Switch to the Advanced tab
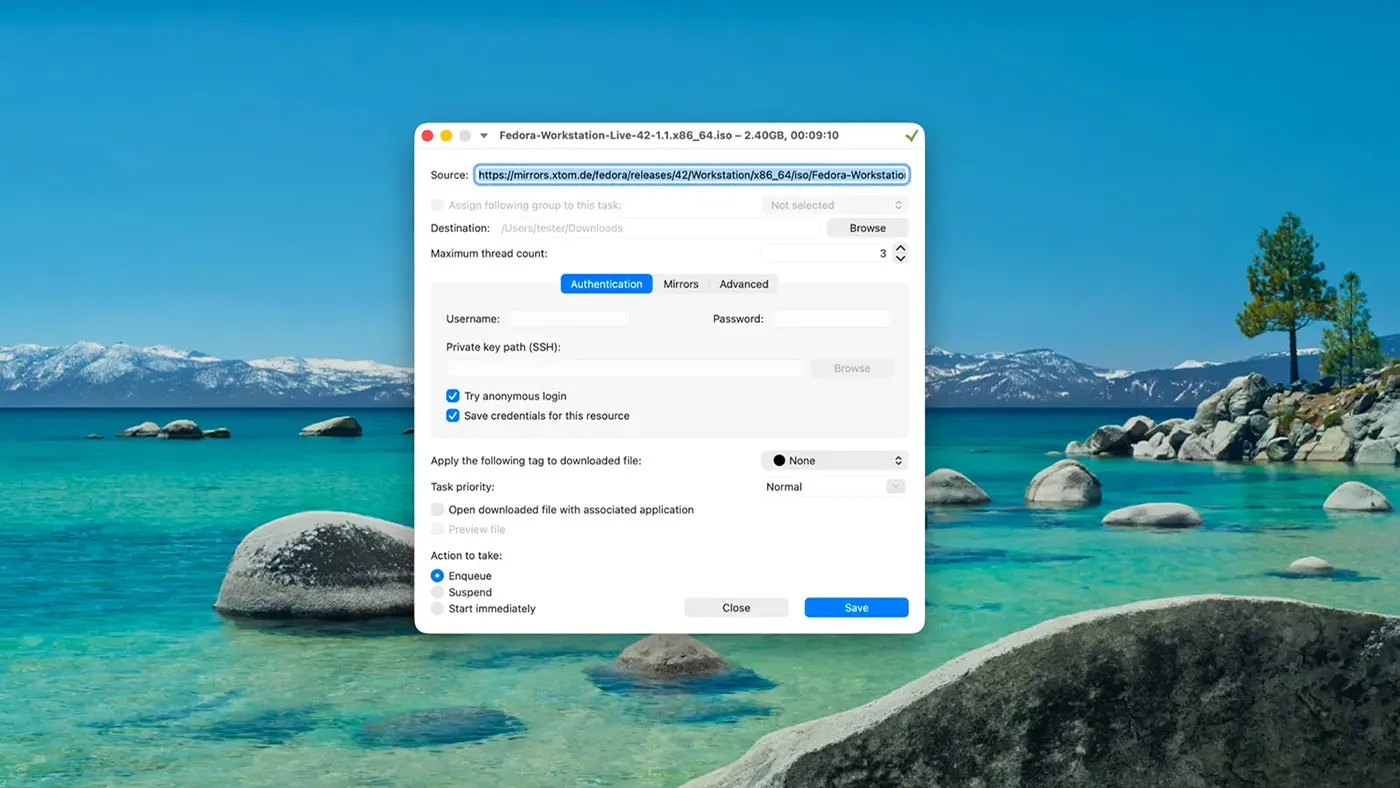The image size is (1400, 788). pyautogui.click(x=743, y=284)
